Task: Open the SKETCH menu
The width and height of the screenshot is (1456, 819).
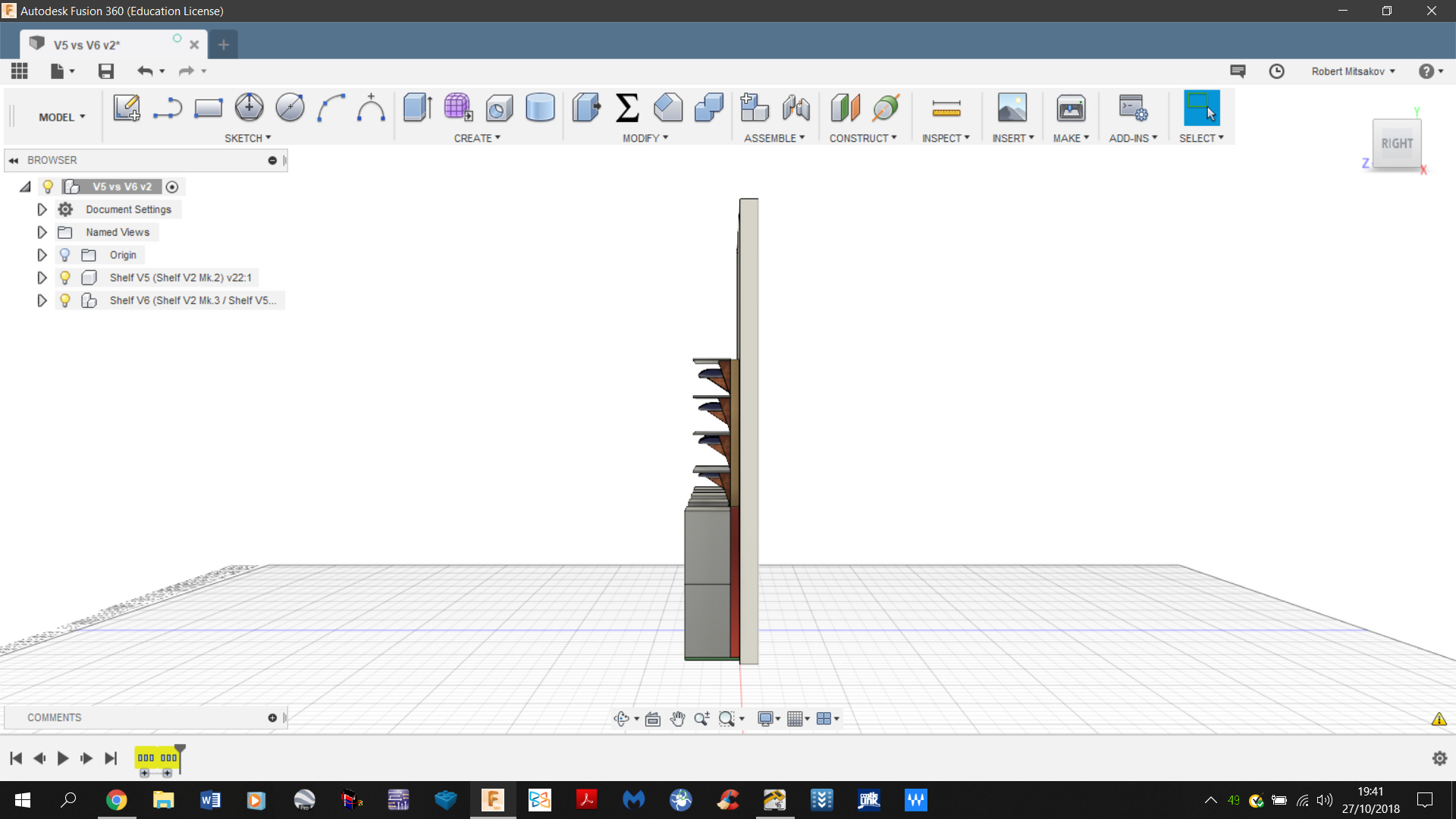Action: [247, 138]
